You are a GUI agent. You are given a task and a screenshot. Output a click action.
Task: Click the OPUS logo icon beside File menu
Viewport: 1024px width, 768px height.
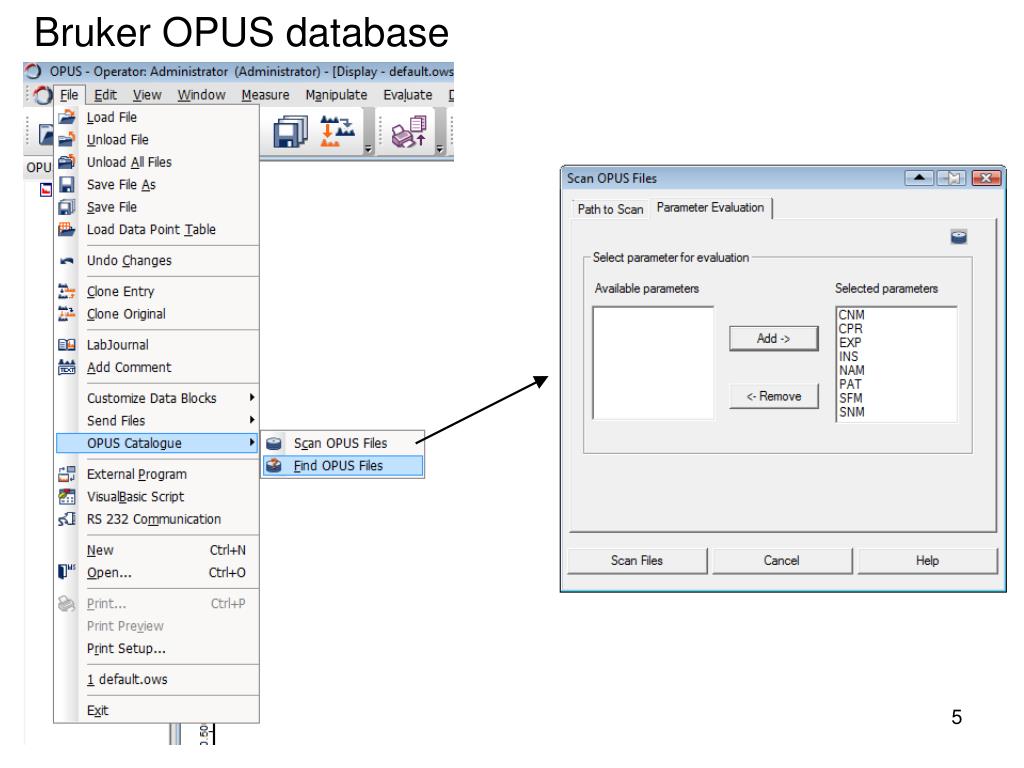(x=42, y=95)
